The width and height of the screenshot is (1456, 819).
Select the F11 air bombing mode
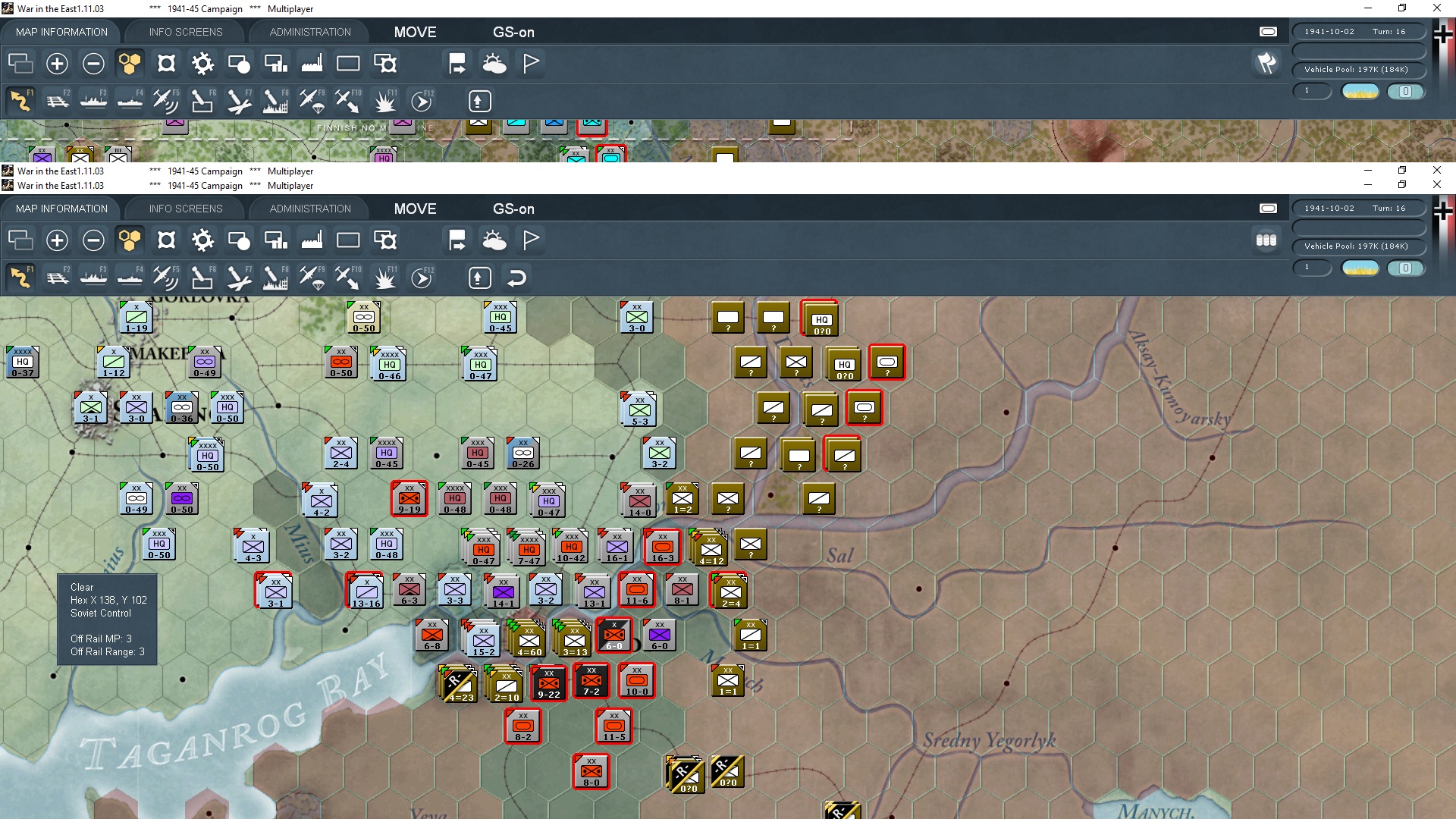click(384, 278)
